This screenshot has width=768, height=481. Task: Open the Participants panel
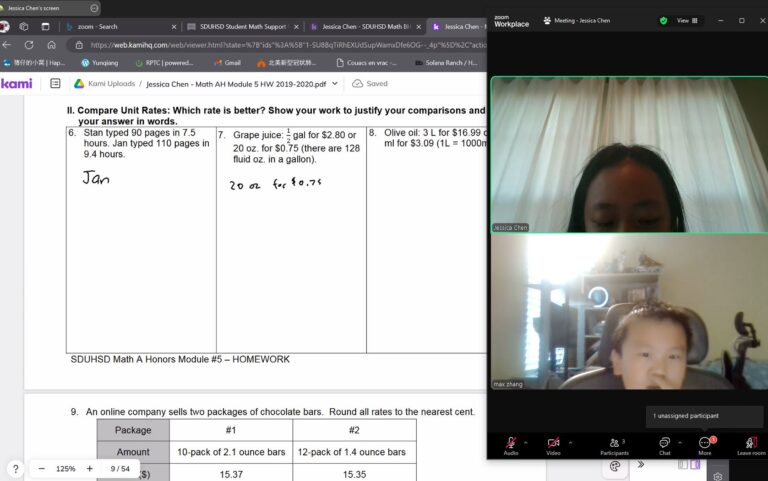(x=615, y=446)
